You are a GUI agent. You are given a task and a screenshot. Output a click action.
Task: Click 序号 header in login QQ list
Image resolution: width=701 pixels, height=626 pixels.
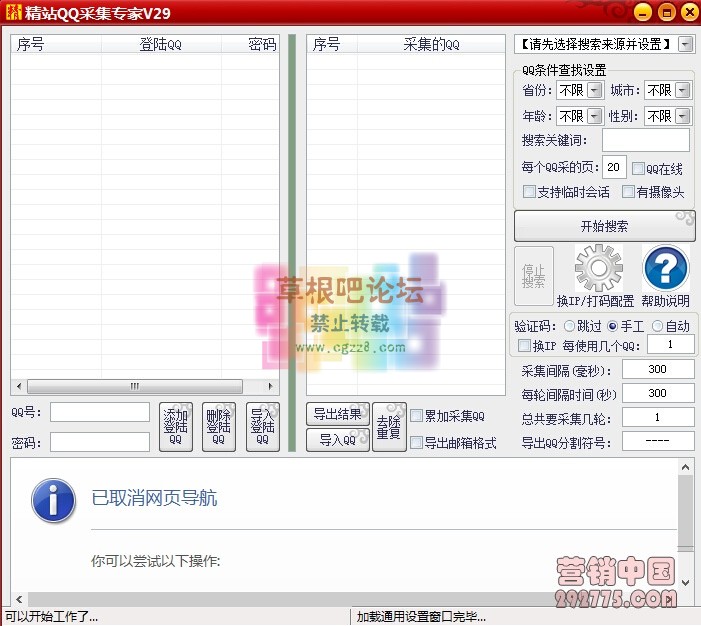point(56,44)
